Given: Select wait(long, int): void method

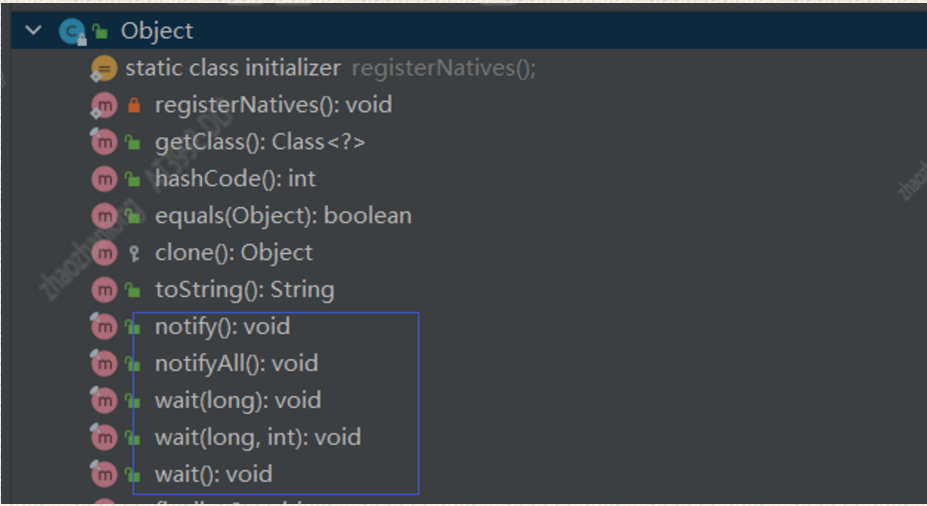Looking at the screenshot, I should [258, 437].
